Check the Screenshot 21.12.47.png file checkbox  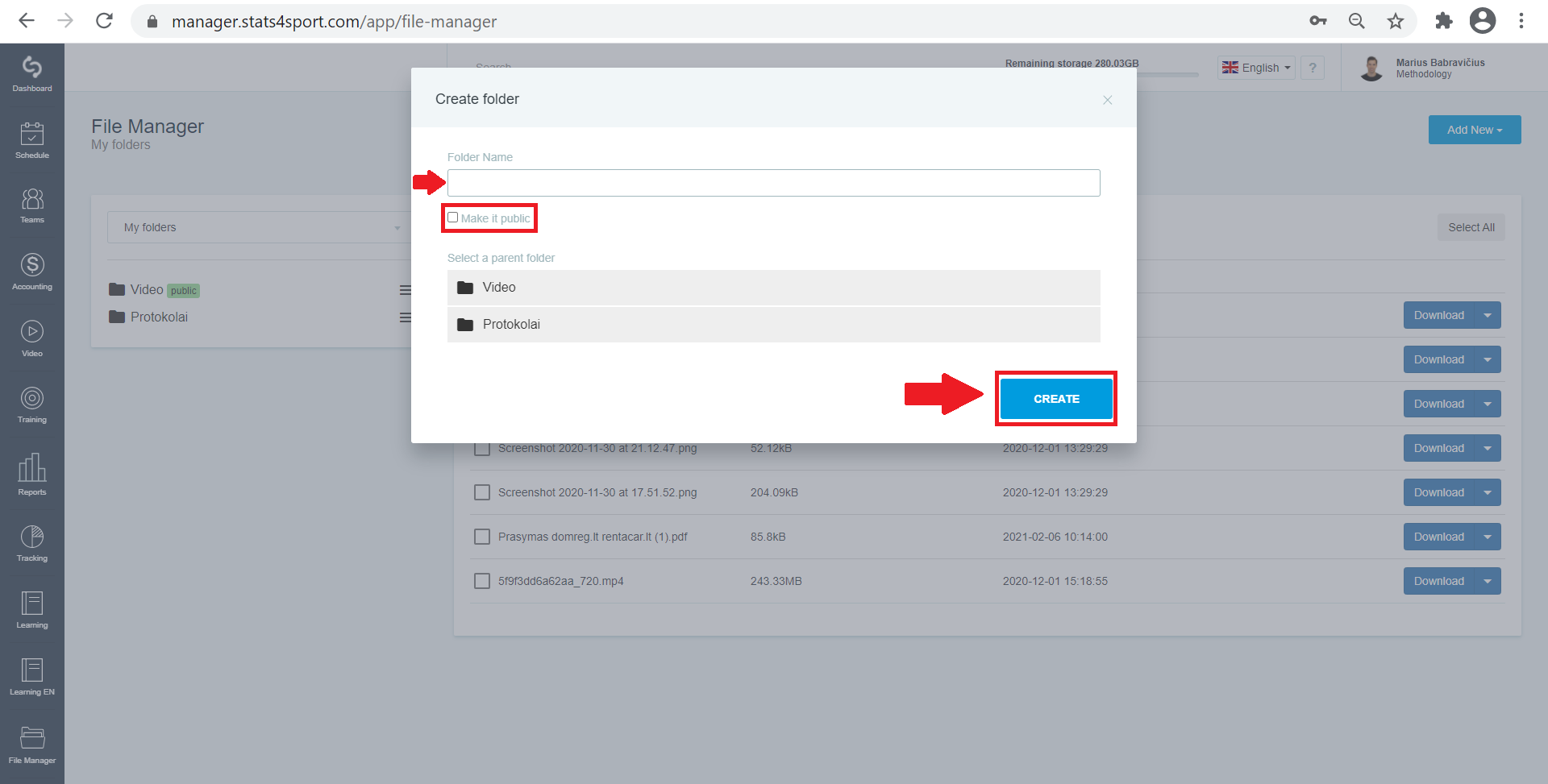(x=482, y=448)
